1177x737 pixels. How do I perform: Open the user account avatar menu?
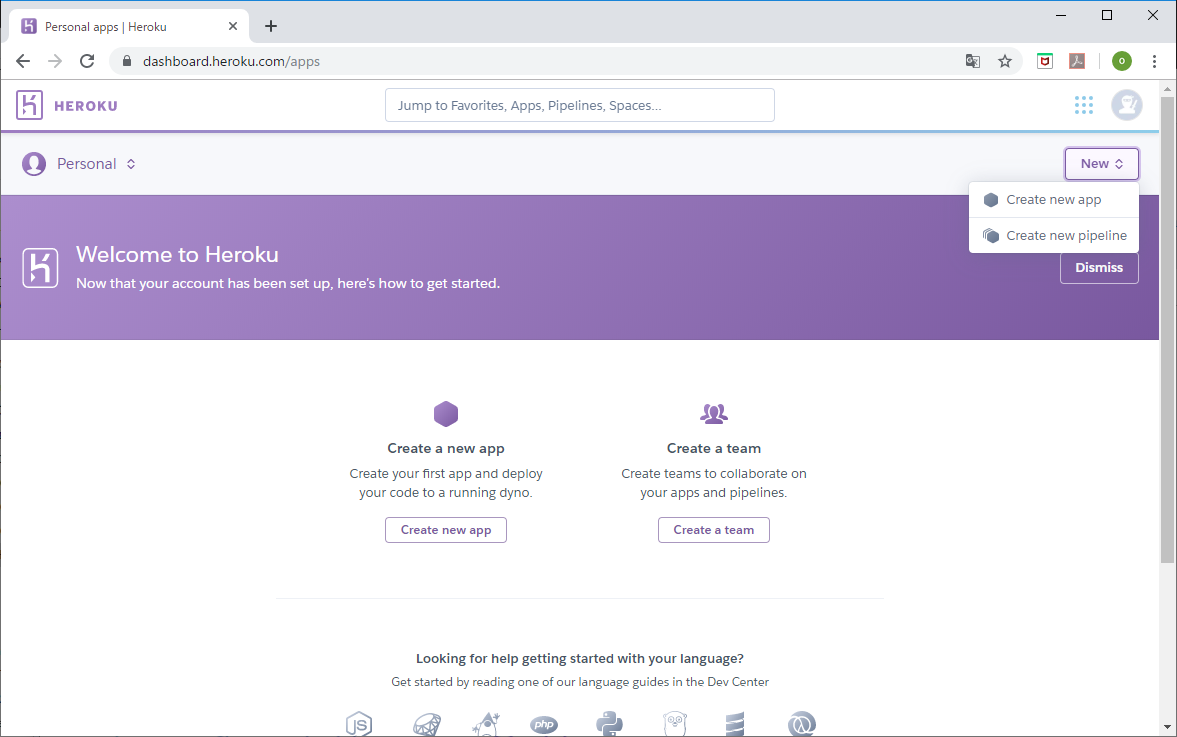(x=1127, y=105)
